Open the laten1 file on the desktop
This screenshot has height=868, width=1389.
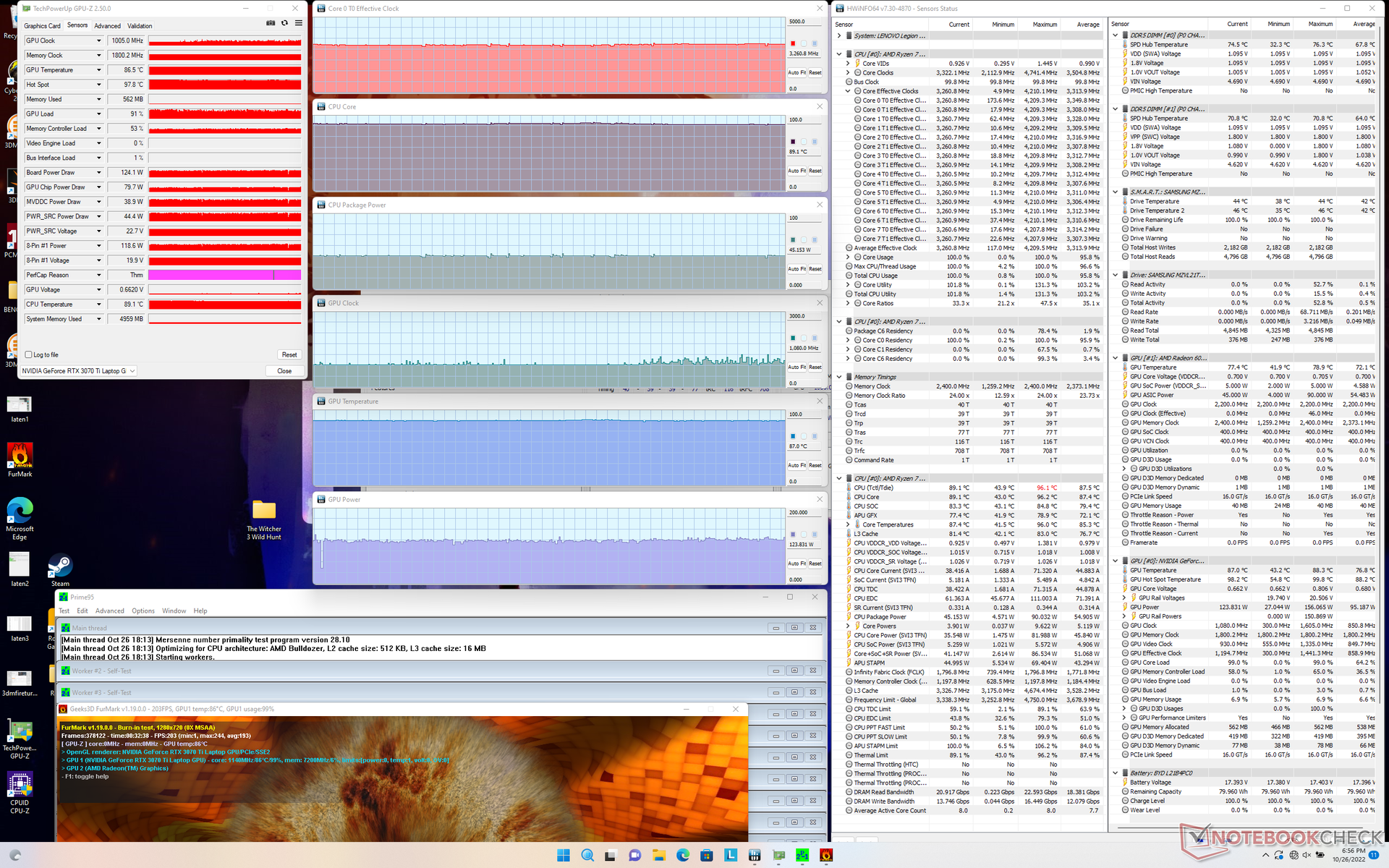click(x=20, y=409)
